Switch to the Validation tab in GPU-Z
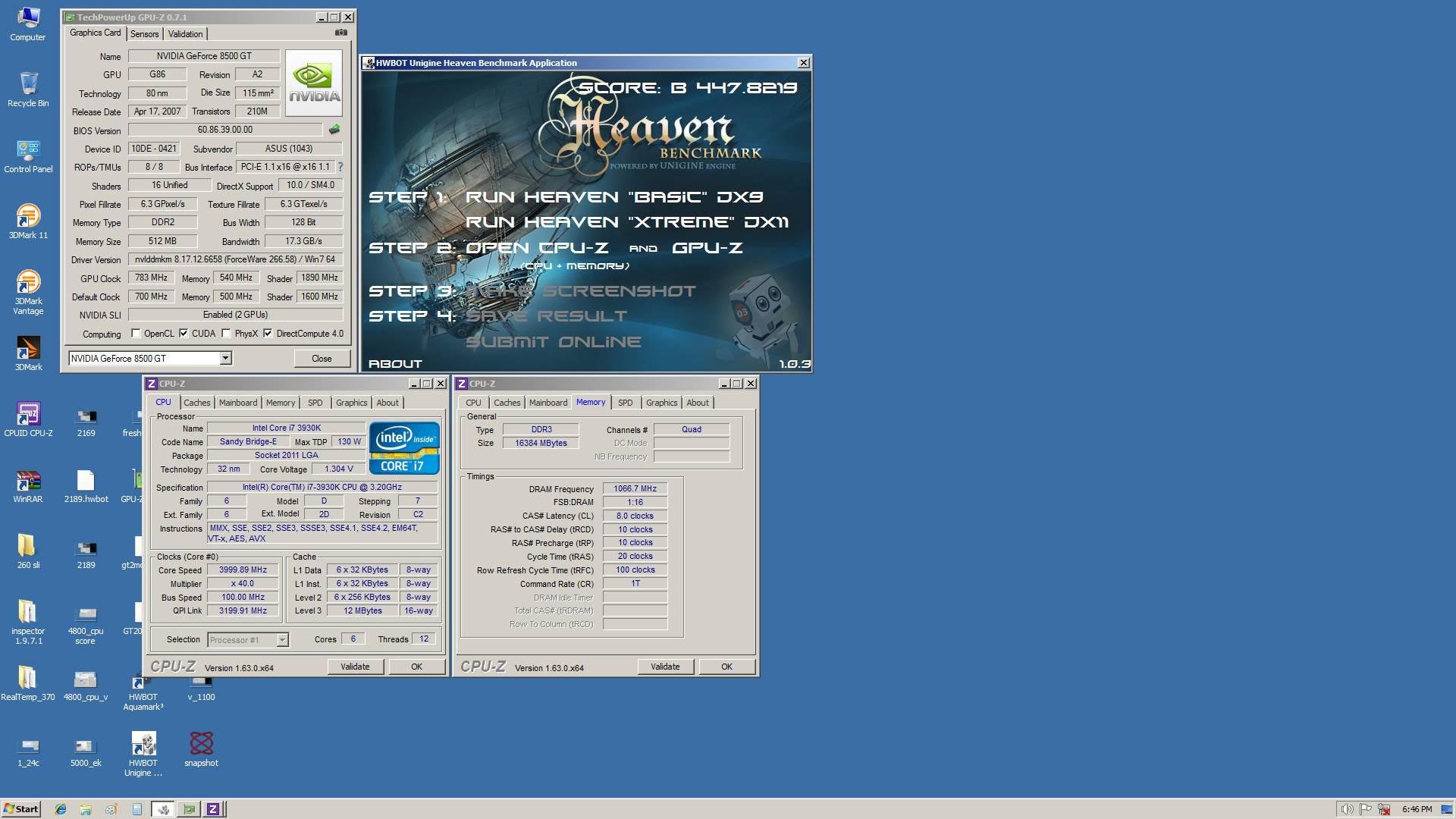 (185, 34)
